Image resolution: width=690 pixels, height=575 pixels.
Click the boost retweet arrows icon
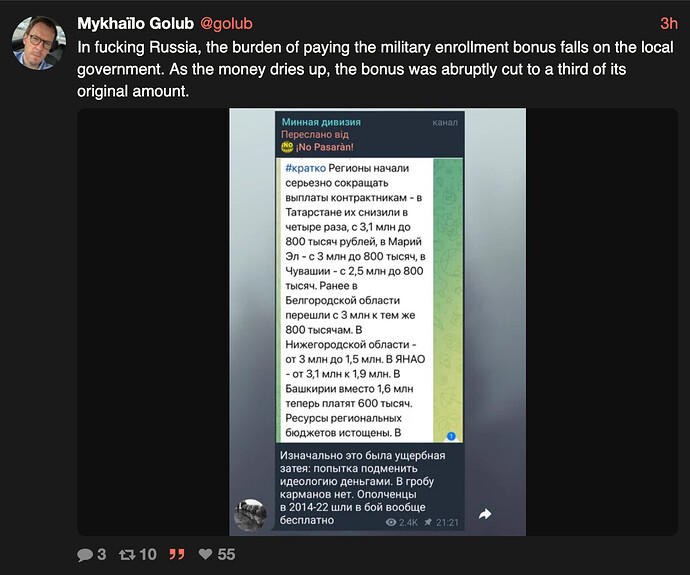pyautogui.click(x=127, y=554)
